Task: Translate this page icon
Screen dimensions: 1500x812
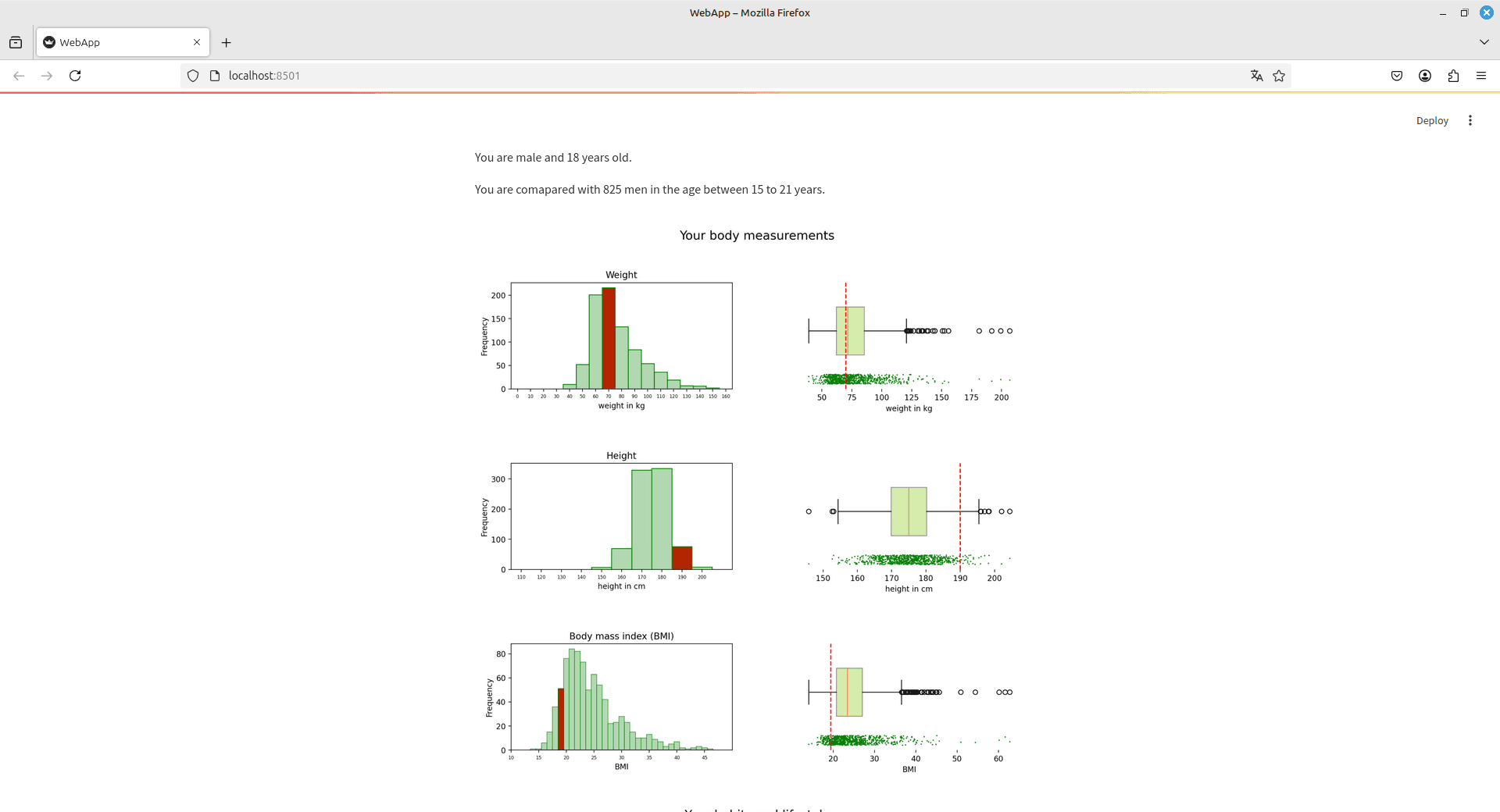Action: (x=1256, y=76)
